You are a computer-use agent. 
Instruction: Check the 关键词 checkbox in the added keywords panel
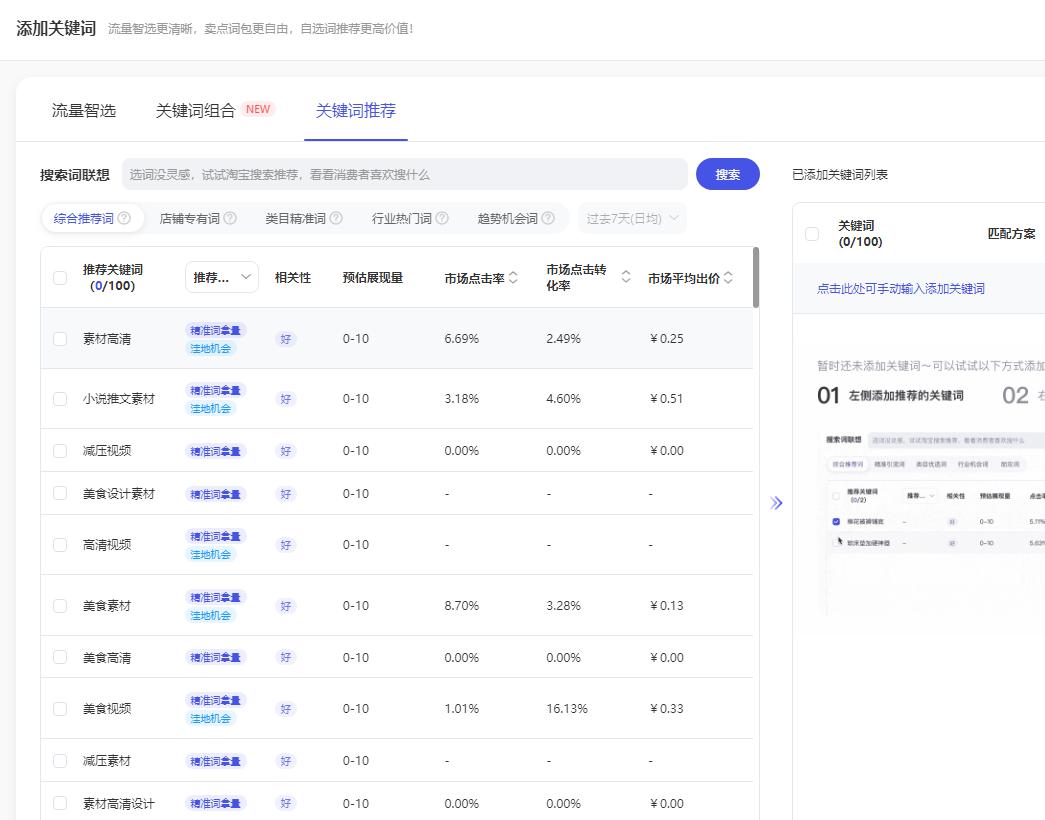(x=812, y=233)
